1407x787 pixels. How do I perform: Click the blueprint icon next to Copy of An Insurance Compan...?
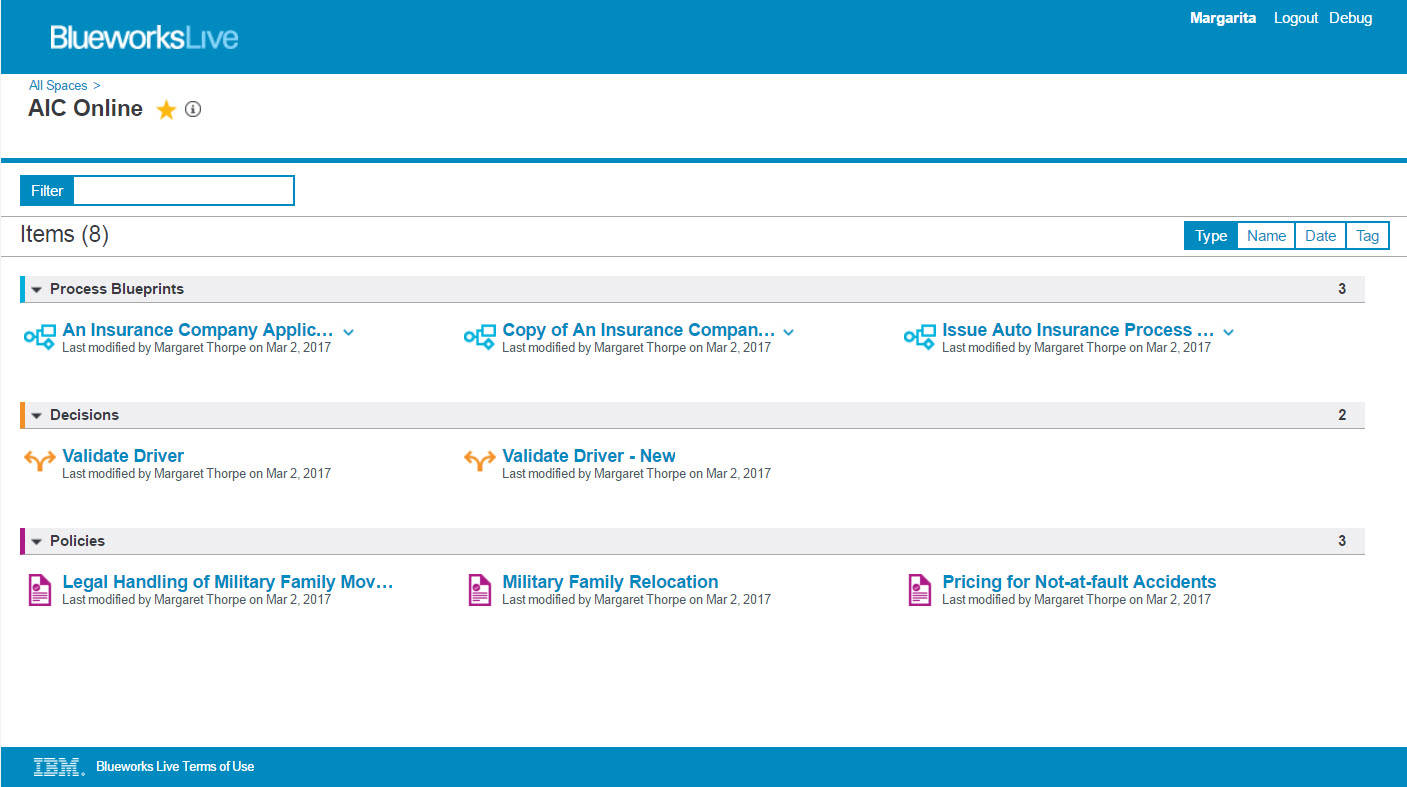click(x=480, y=336)
